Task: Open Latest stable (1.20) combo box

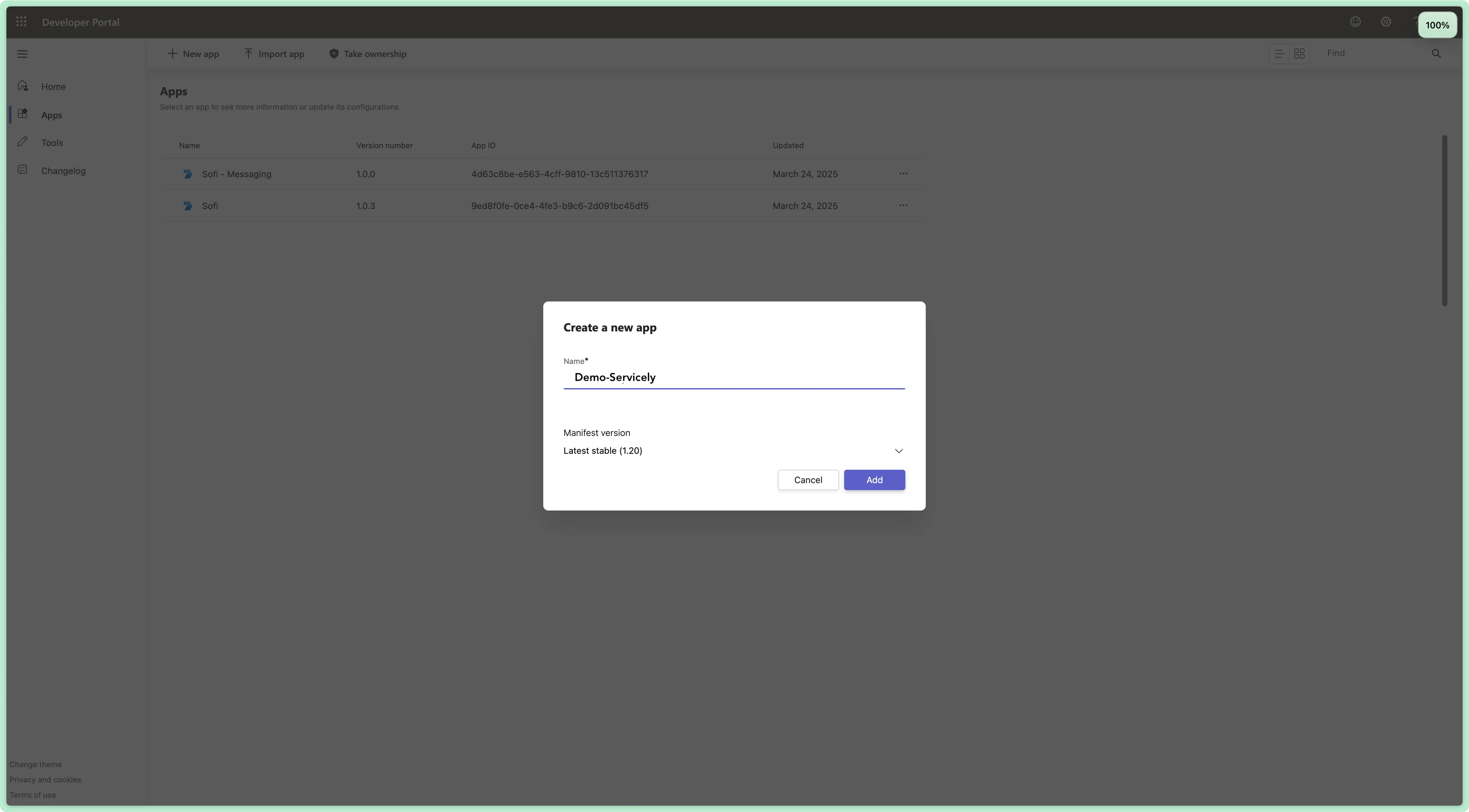Action: 734,451
